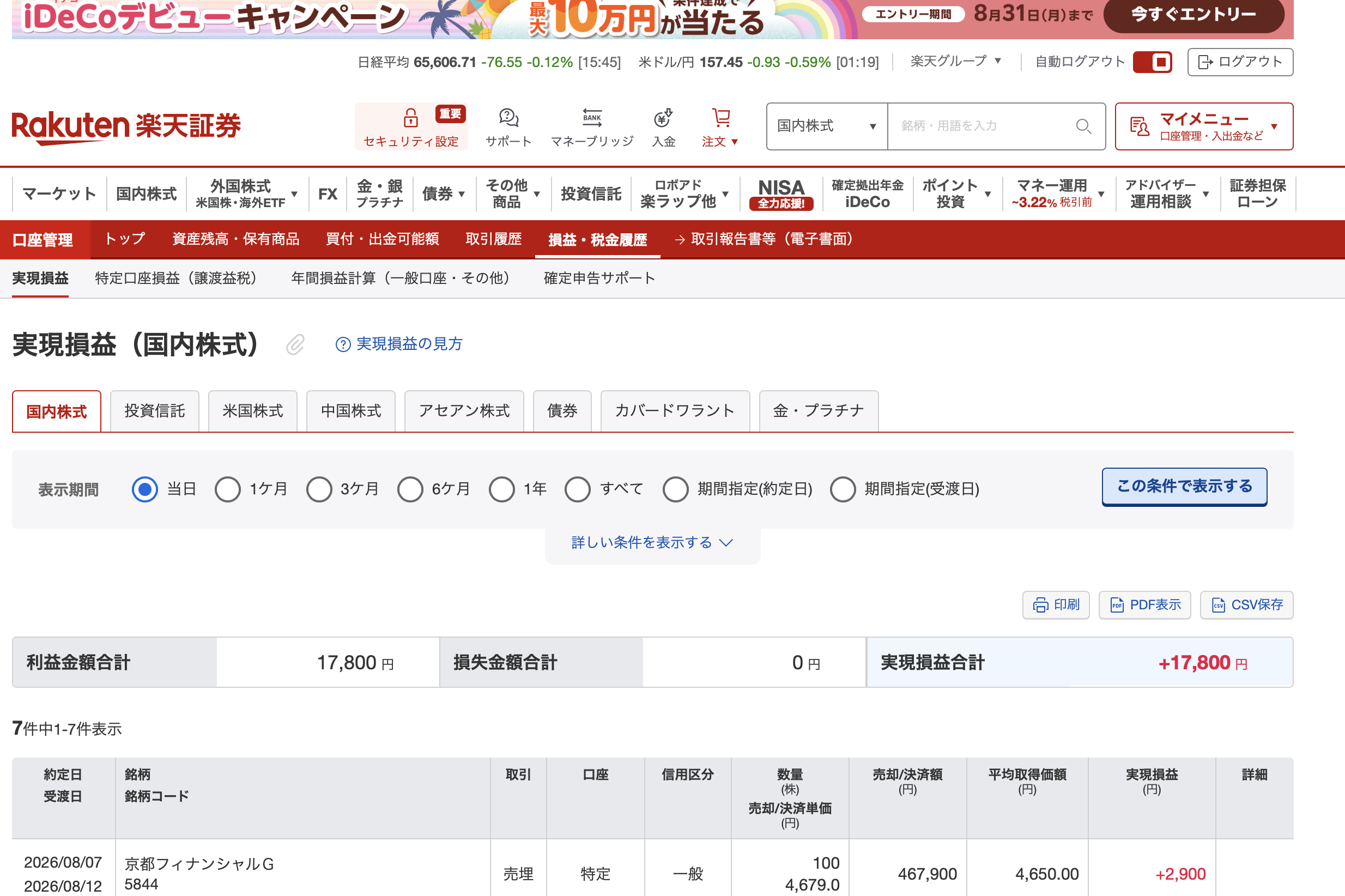Screen dimensions: 1345x896
Task: Click the ログアウト button
Action: (1240, 62)
